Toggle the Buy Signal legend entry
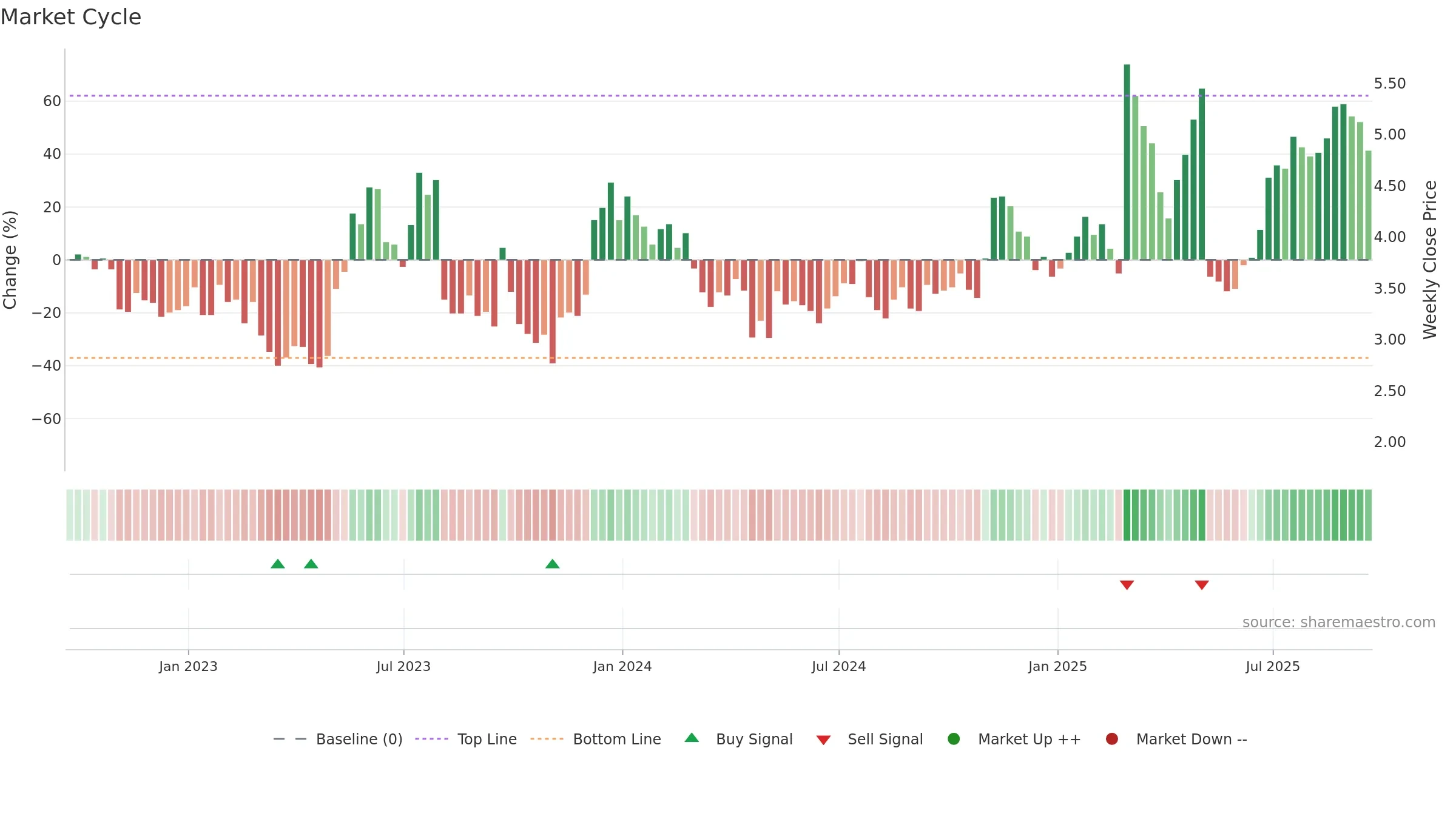The height and width of the screenshot is (819, 1456). pos(738,739)
